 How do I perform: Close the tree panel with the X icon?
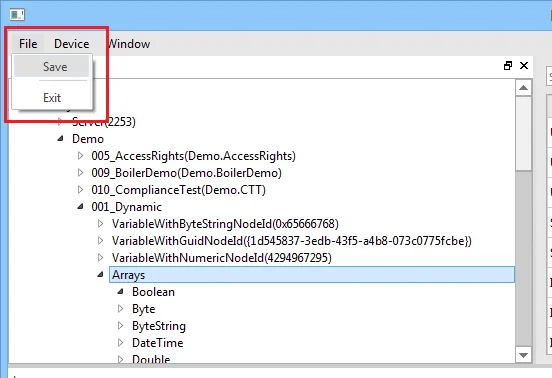(x=524, y=65)
